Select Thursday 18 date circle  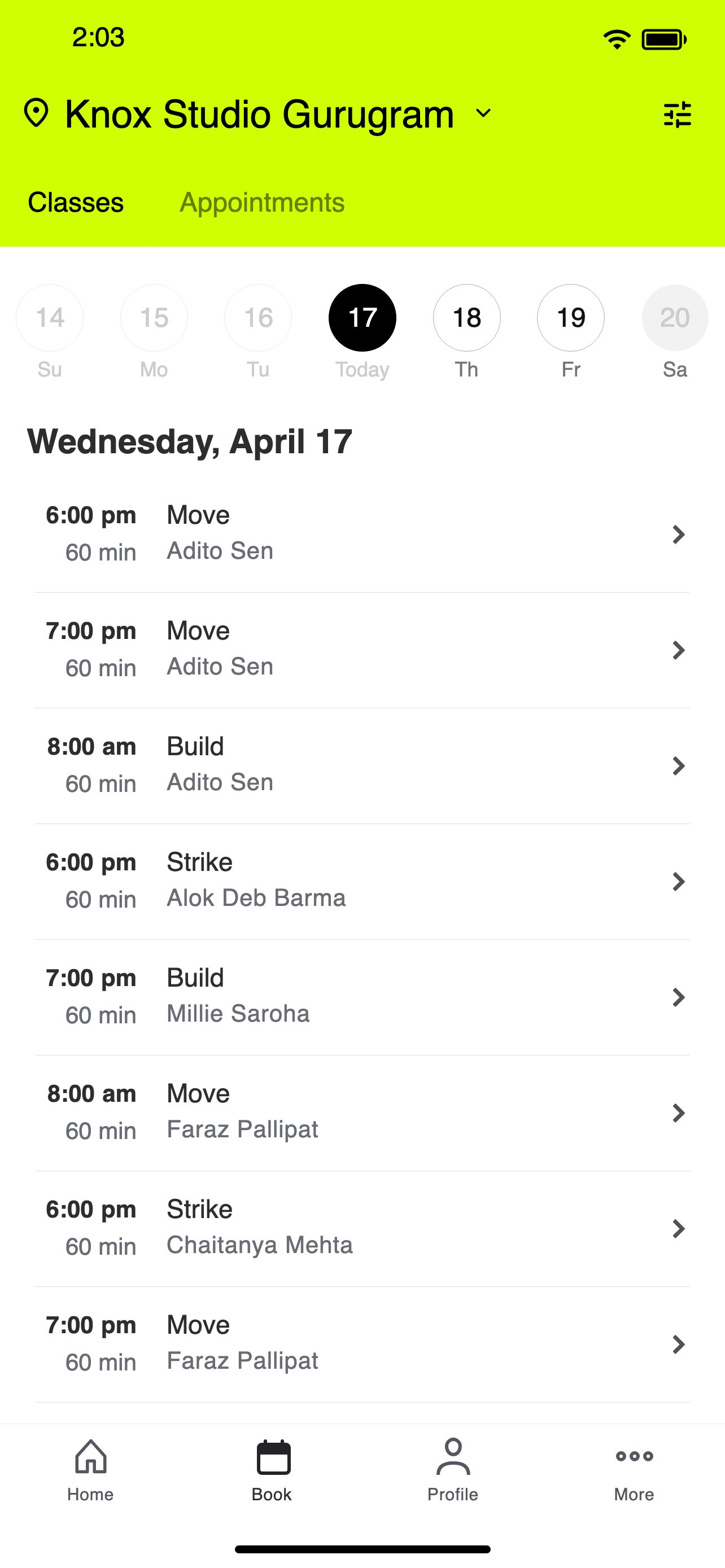click(x=467, y=318)
